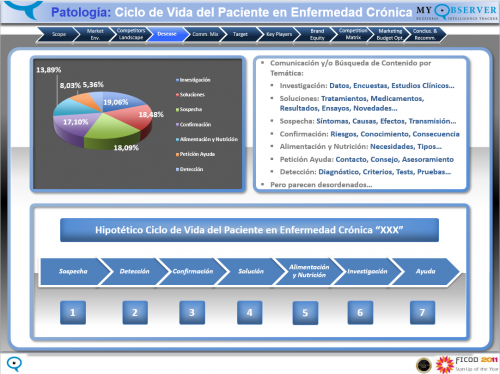Click the round dark medal badge icon
Image resolution: width=500 pixels, height=374 pixels.
(424, 365)
